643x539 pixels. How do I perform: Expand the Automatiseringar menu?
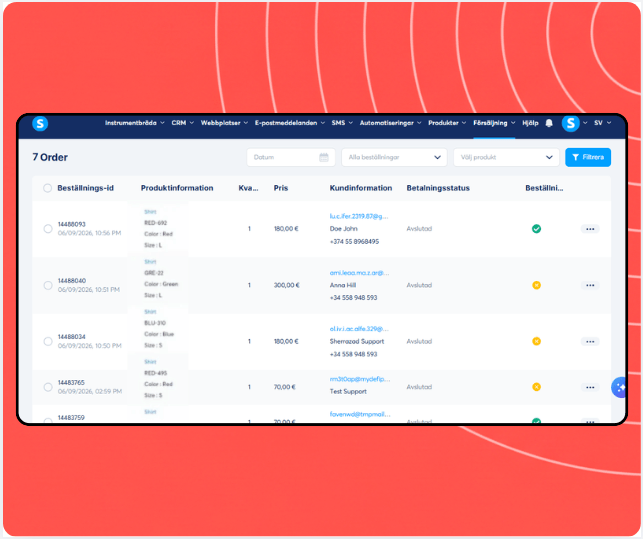390,123
